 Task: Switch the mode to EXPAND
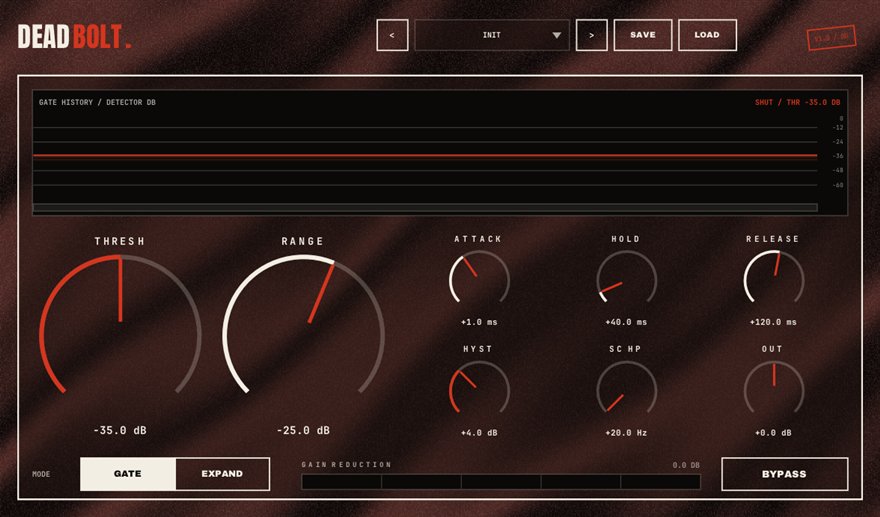[x=222, y=474]
